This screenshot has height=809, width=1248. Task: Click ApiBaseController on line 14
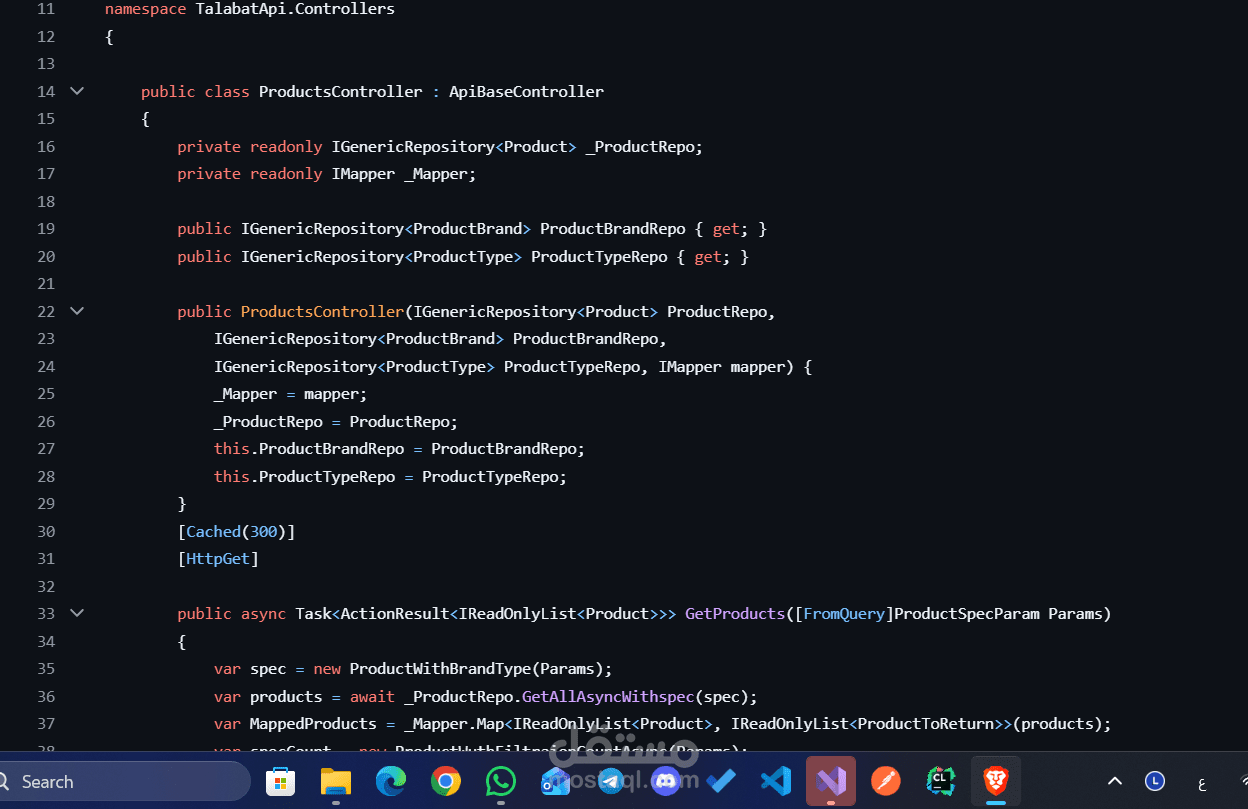coord(526,91)
